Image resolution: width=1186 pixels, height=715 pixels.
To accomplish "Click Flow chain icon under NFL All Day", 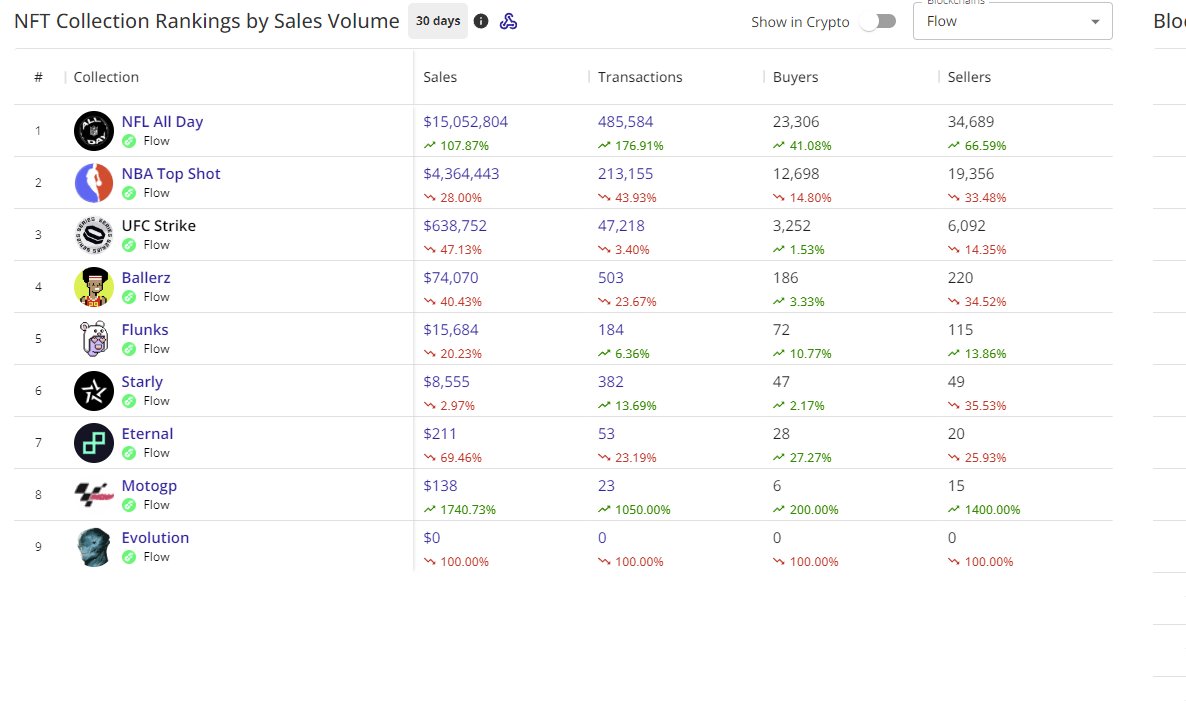I will tap(129, 141).
